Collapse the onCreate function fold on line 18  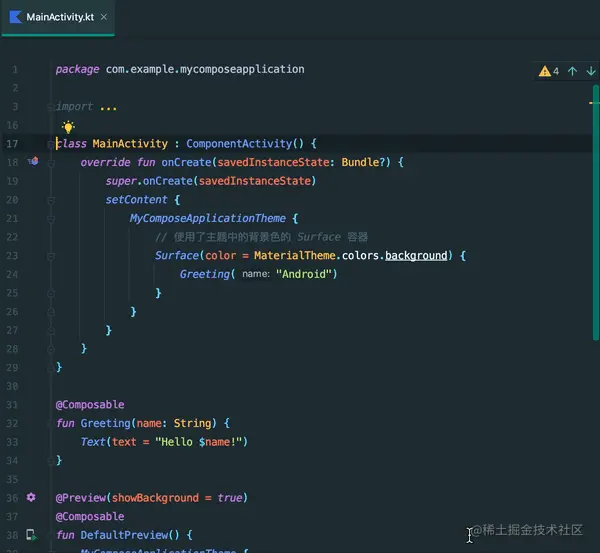tap(51, 163)
